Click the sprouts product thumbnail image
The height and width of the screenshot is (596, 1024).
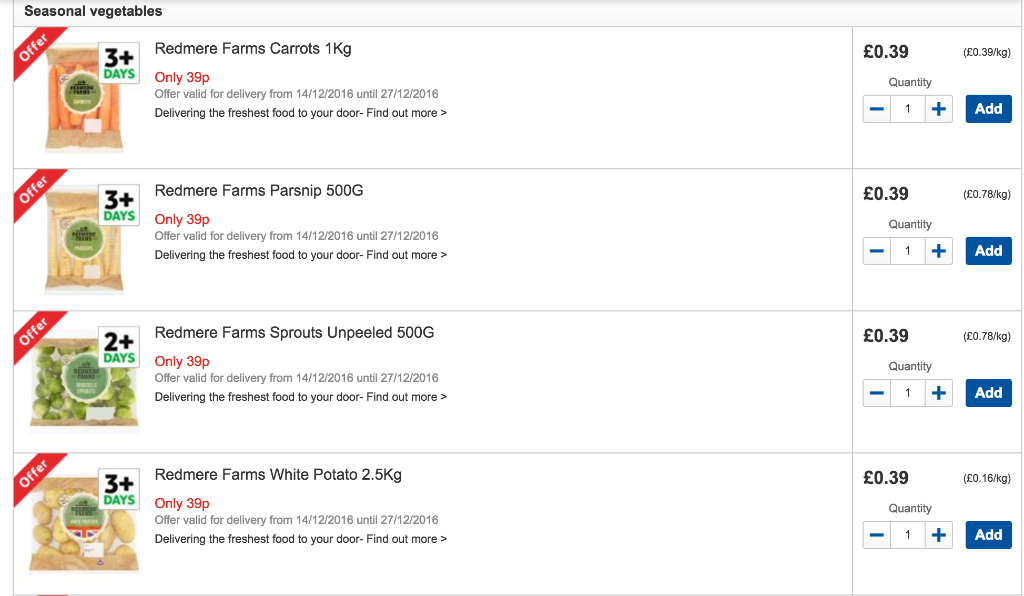point(84,380)
